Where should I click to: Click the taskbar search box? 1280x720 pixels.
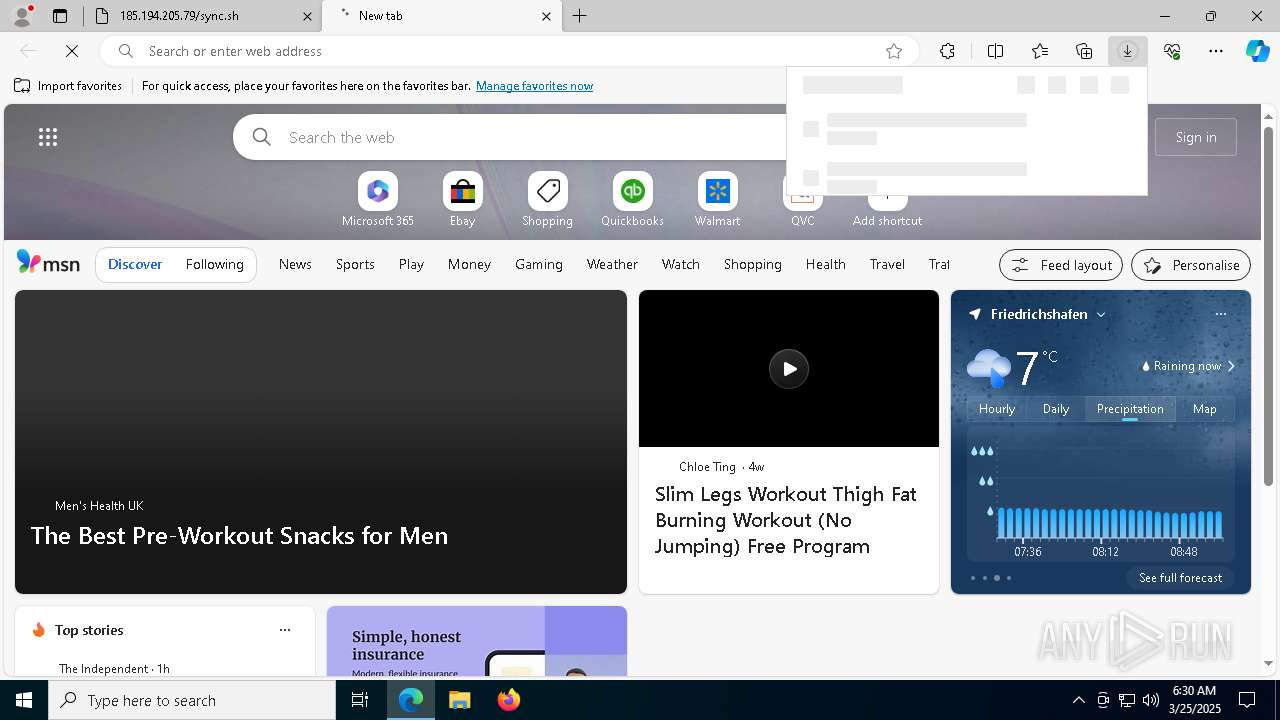point(192,700)
